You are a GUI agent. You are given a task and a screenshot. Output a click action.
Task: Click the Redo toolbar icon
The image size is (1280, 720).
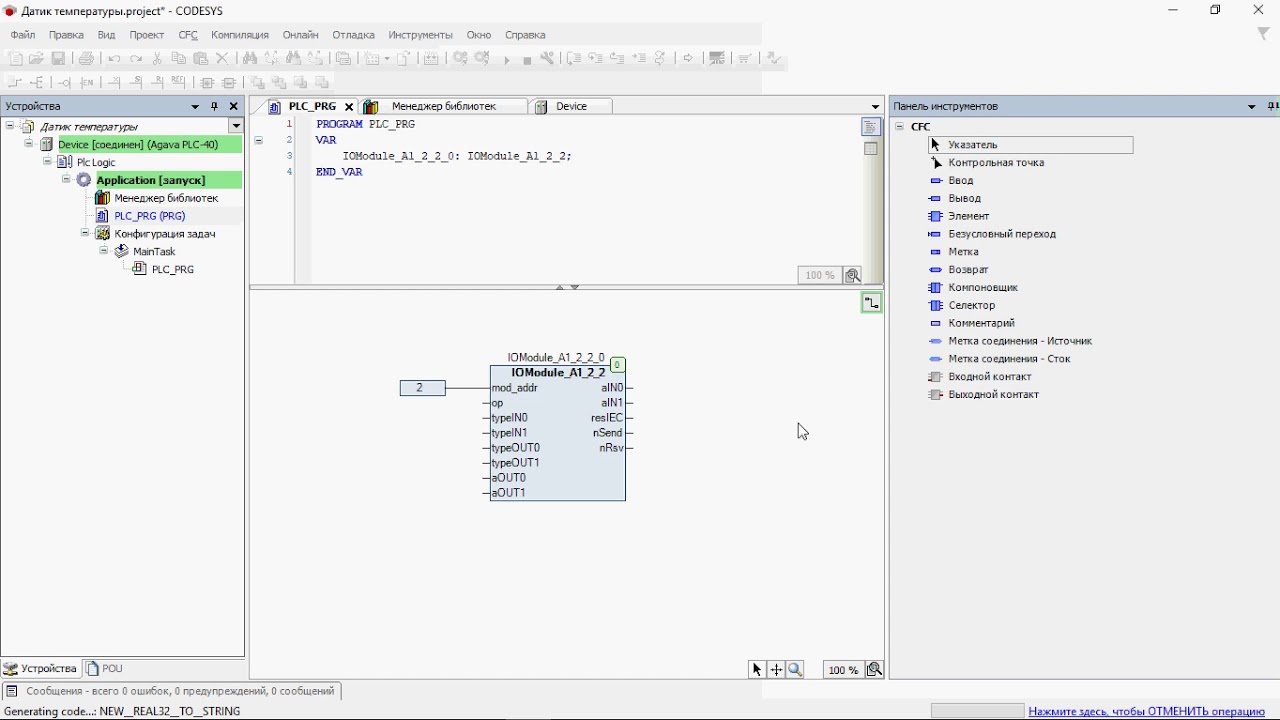(136, 59)
